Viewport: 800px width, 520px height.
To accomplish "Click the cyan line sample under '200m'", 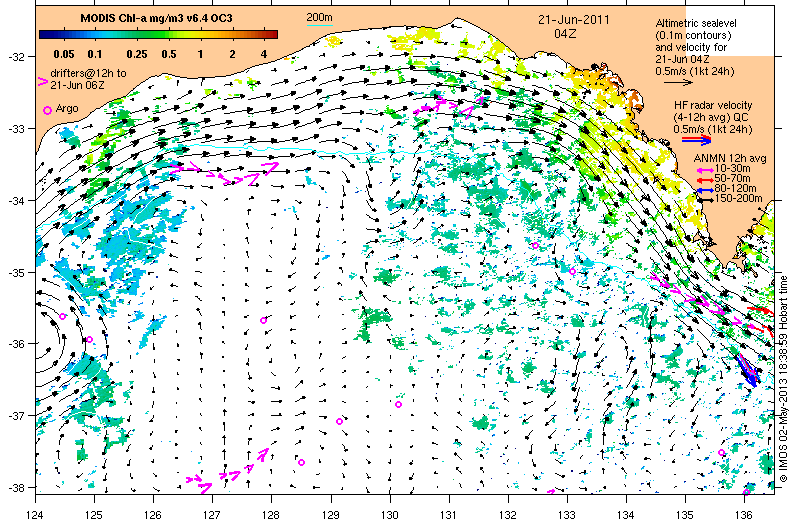I will (x=319, y=24).
